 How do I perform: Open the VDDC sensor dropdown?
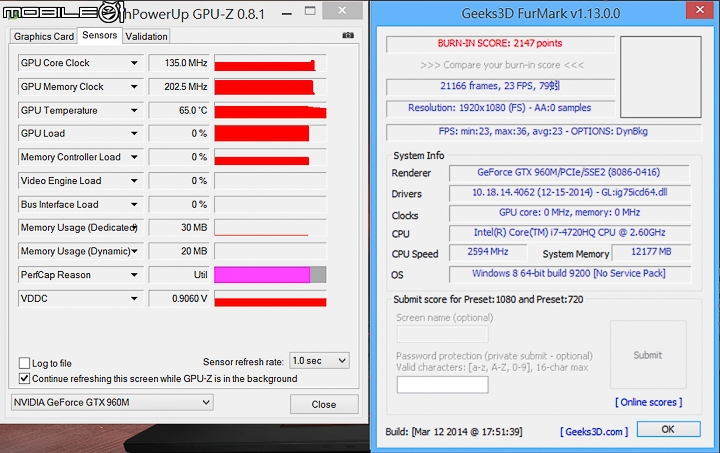134,298
